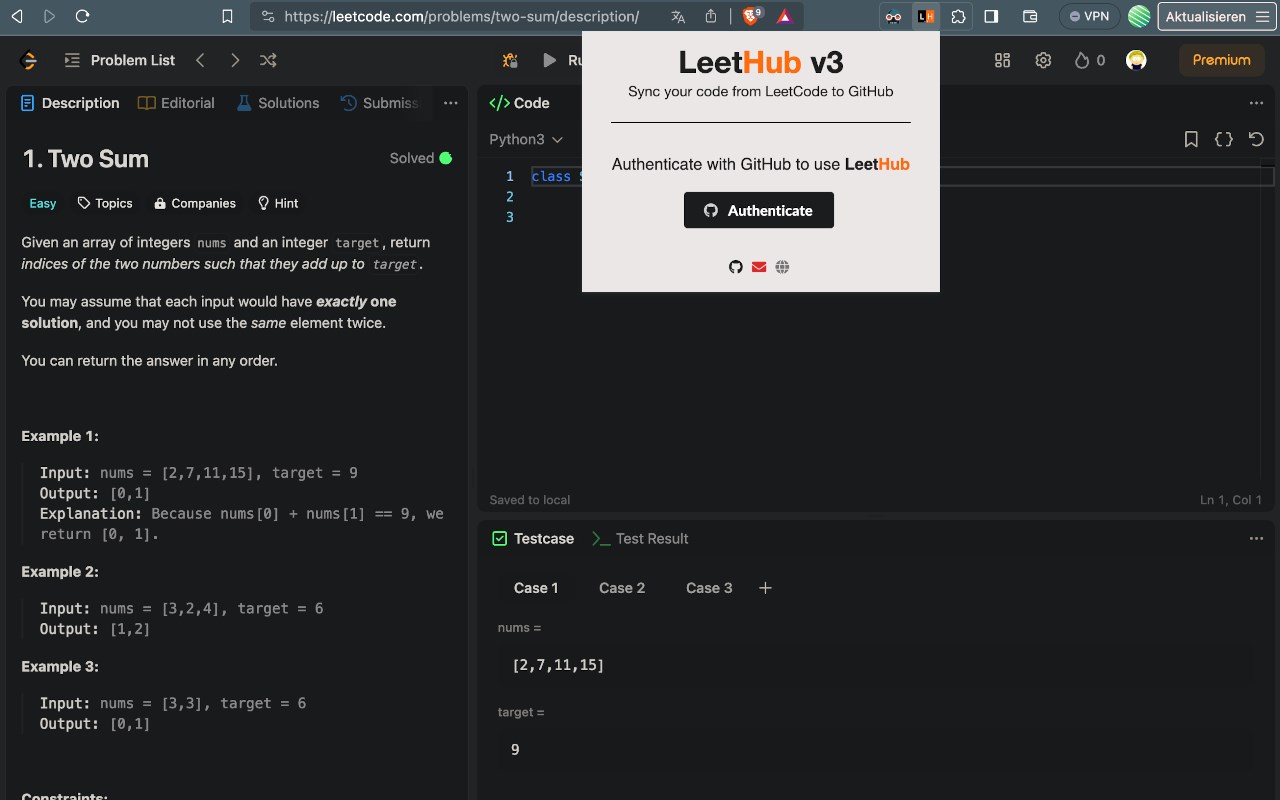Open the GitHub icon link in LeetHub popup
Viewport: 1280px width, 800px height.
pos(736,267)
